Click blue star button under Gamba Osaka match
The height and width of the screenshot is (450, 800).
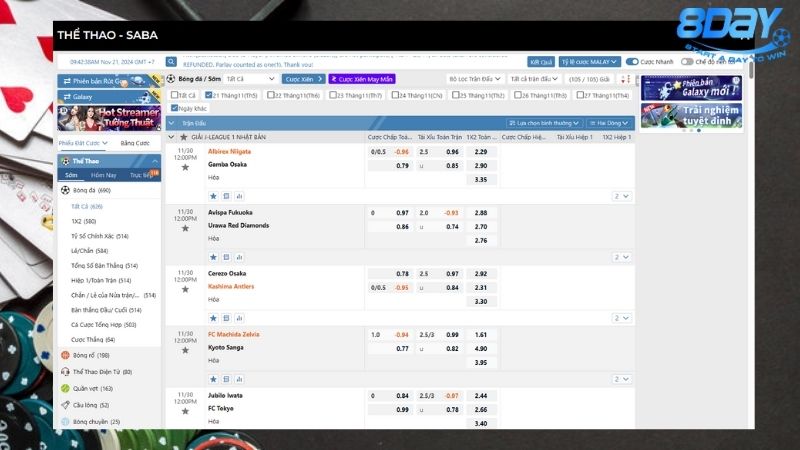pyautogui.click(x=213, y=196)
